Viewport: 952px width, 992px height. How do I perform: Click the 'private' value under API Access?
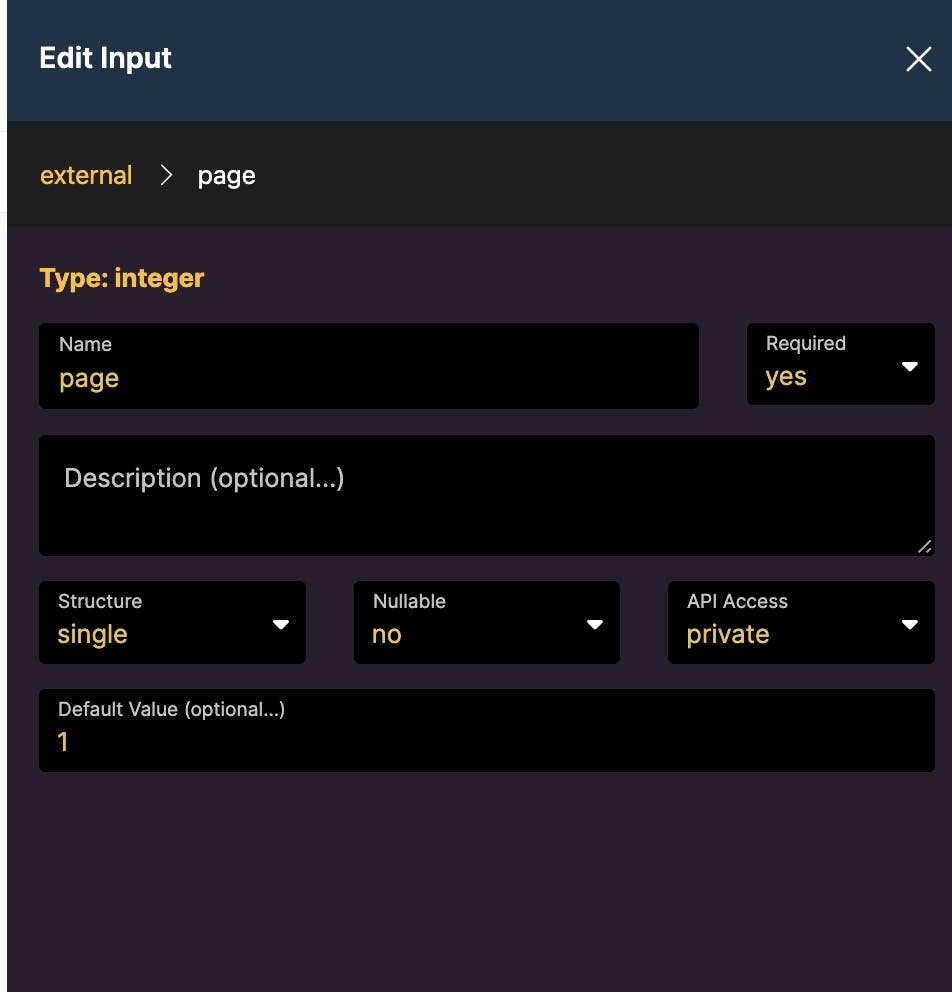(728, 635)
